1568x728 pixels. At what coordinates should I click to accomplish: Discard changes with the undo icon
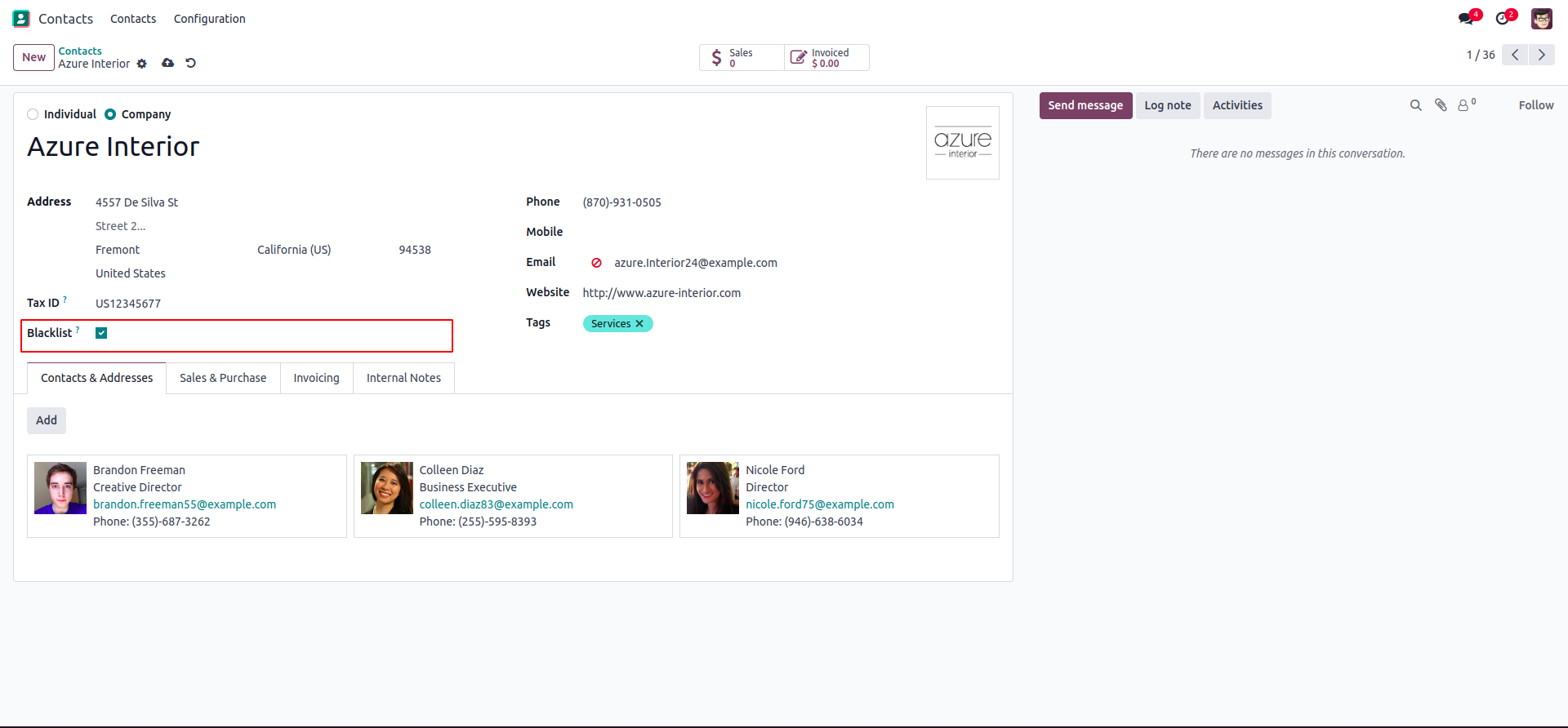(191, 63)
